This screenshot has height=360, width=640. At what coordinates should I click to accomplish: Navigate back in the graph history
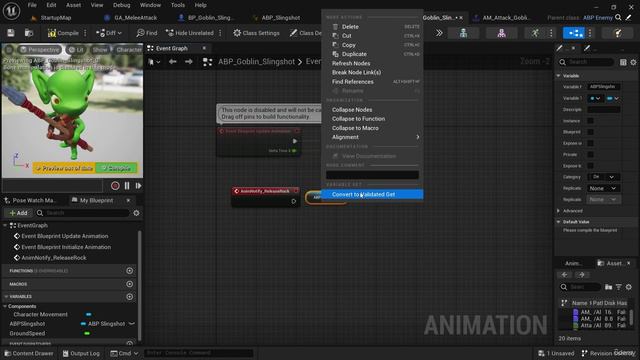tap(173, 62)
